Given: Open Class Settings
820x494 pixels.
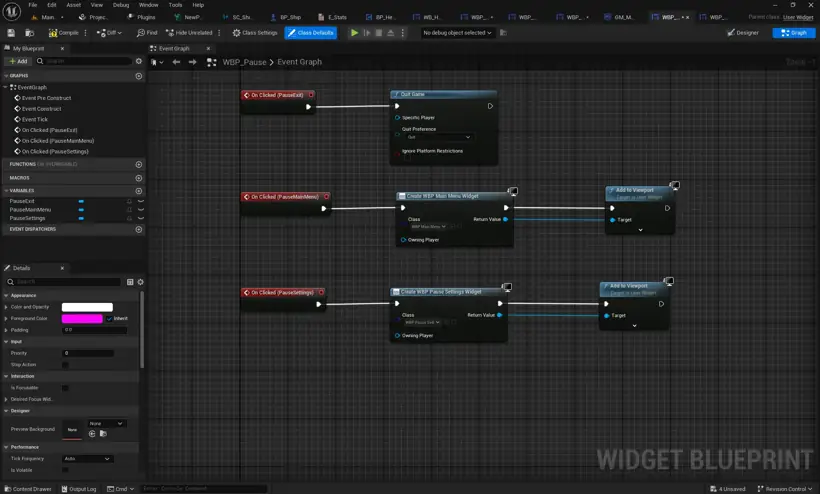Looking at the screenshot, I should click(255, 33).
